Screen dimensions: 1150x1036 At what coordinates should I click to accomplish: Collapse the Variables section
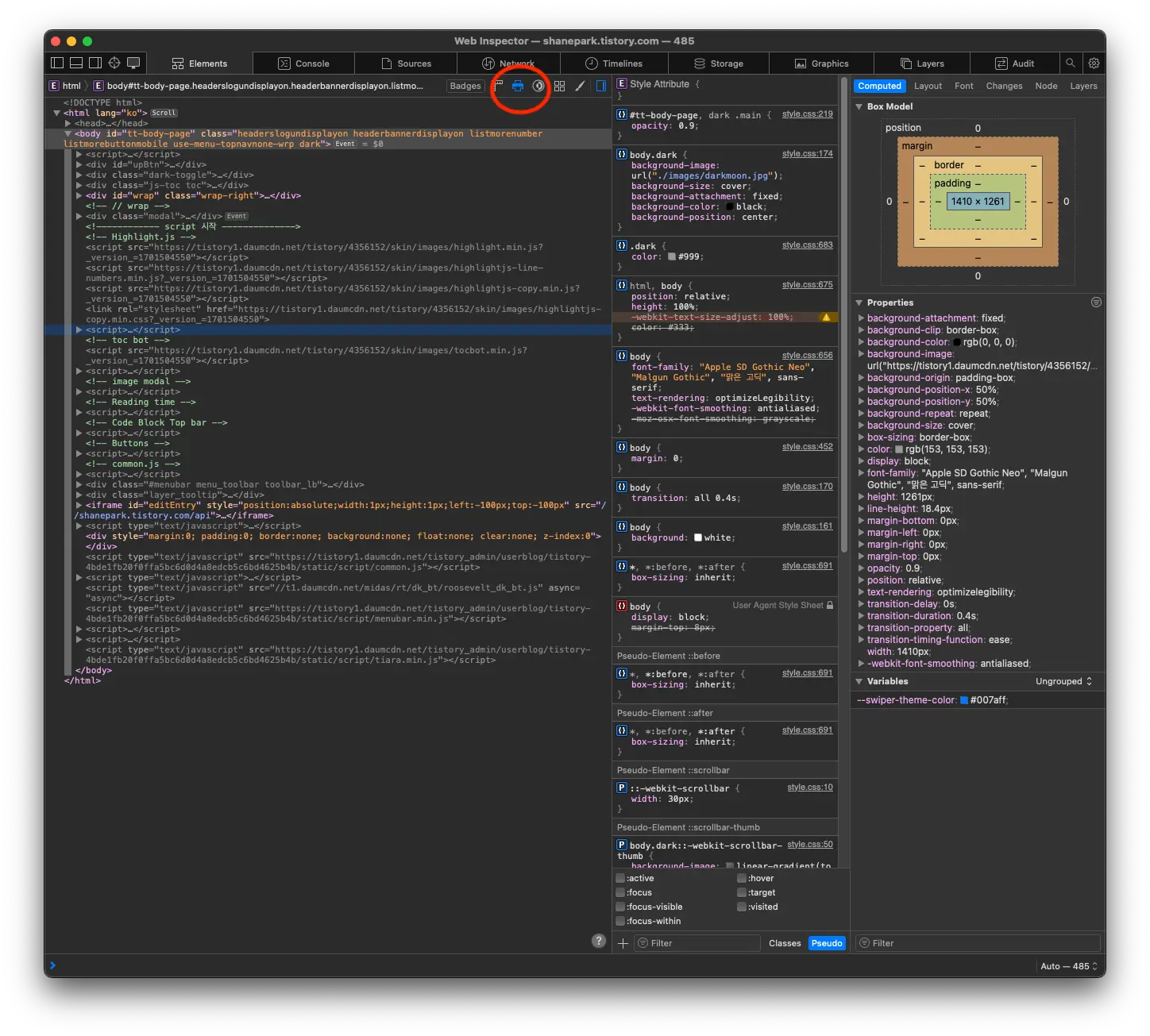click(859, 681)
